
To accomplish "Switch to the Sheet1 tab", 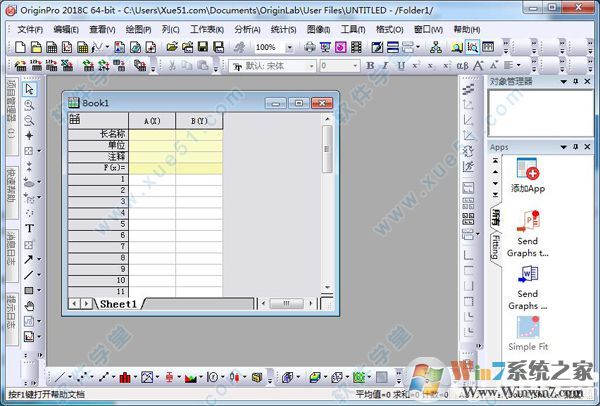I will click(118, 303).
